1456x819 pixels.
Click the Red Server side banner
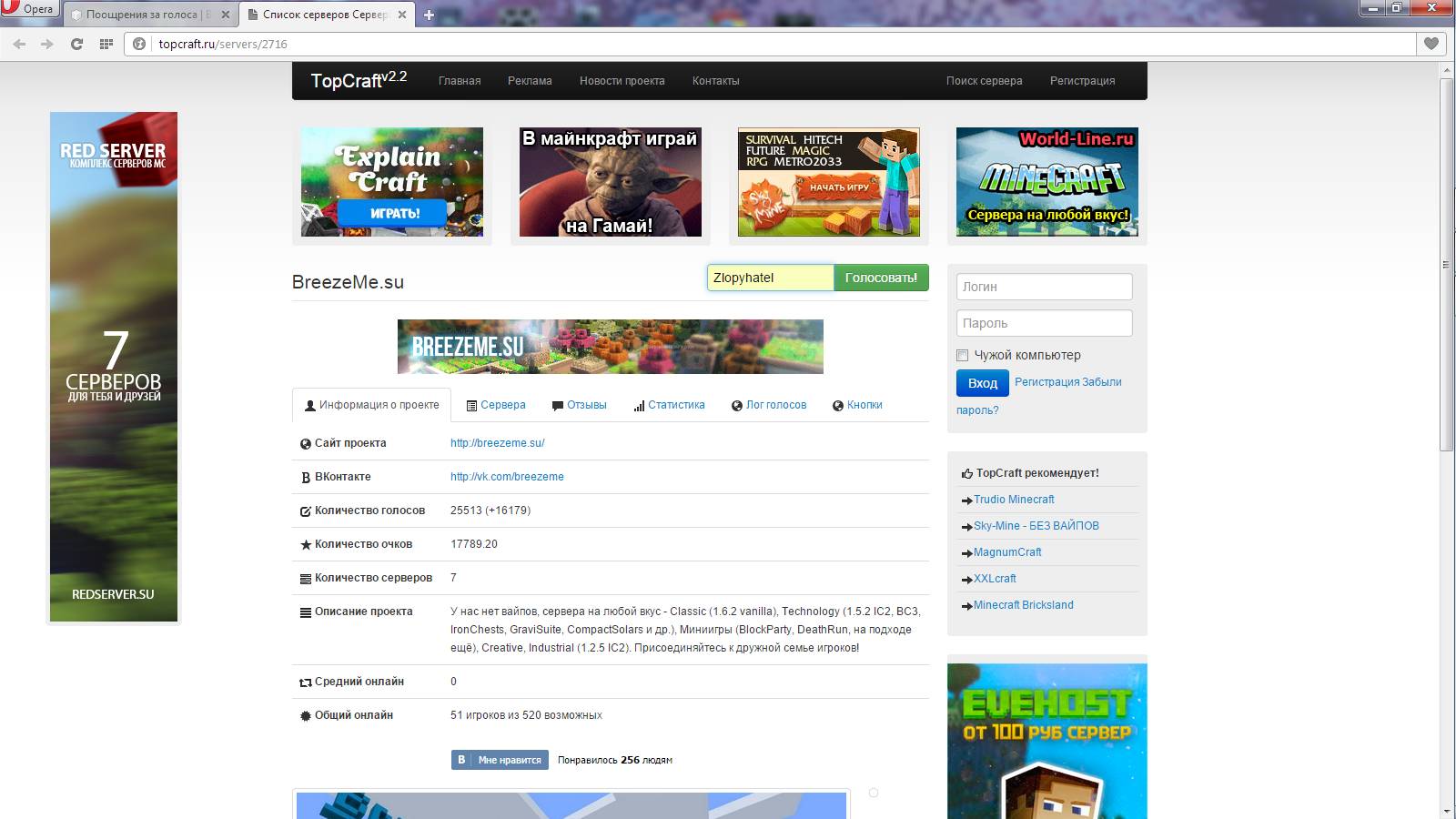(x=114, y=367)
